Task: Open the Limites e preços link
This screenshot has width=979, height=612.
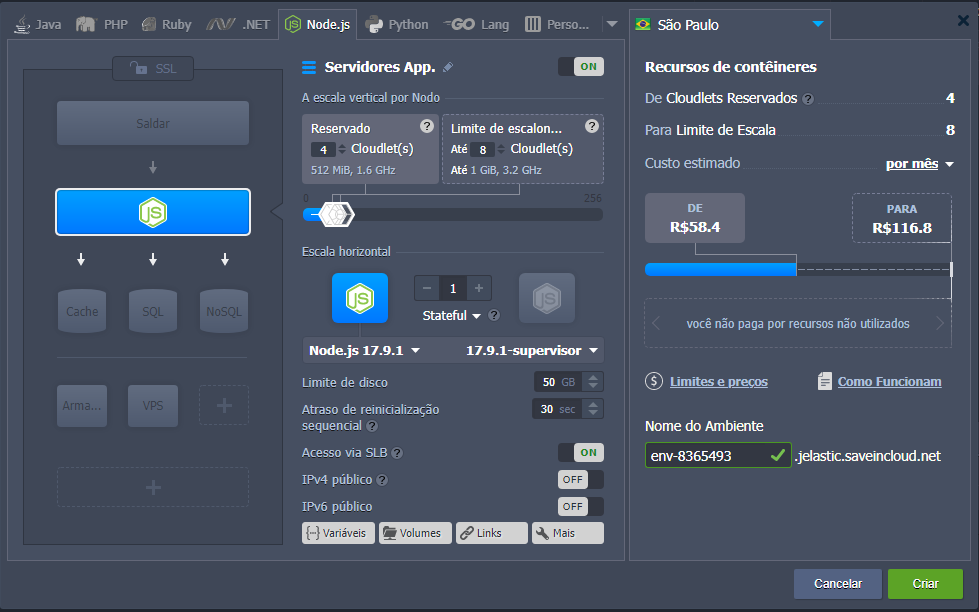Action: (x=718, y=381)
